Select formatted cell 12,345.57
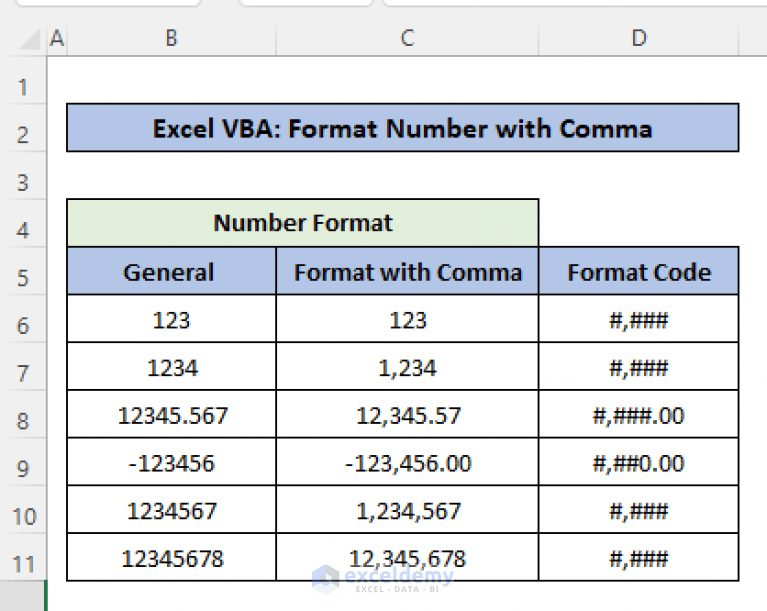The image size is (767, 611). click(x=407, y=414)
